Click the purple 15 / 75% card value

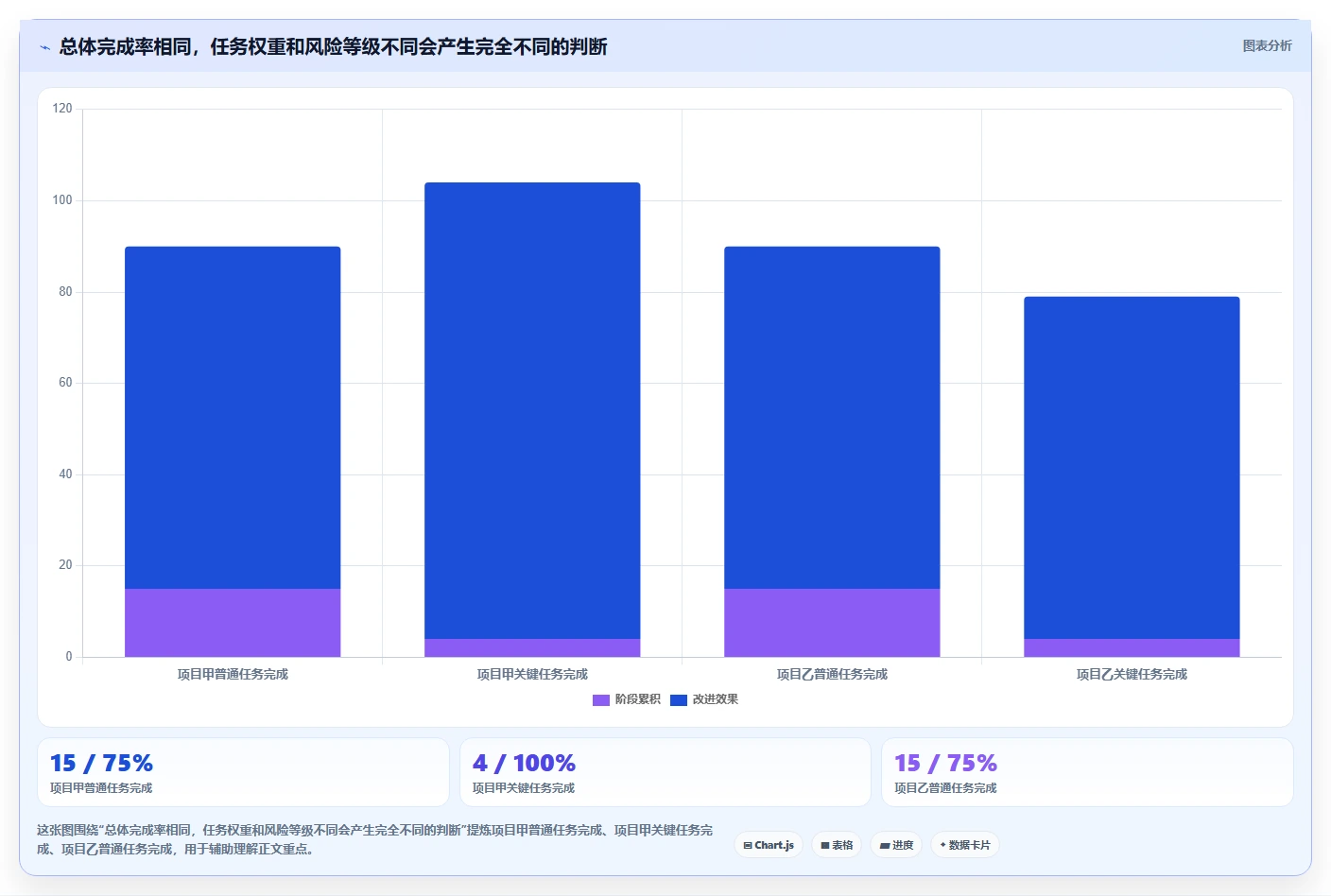click(945, 763)
